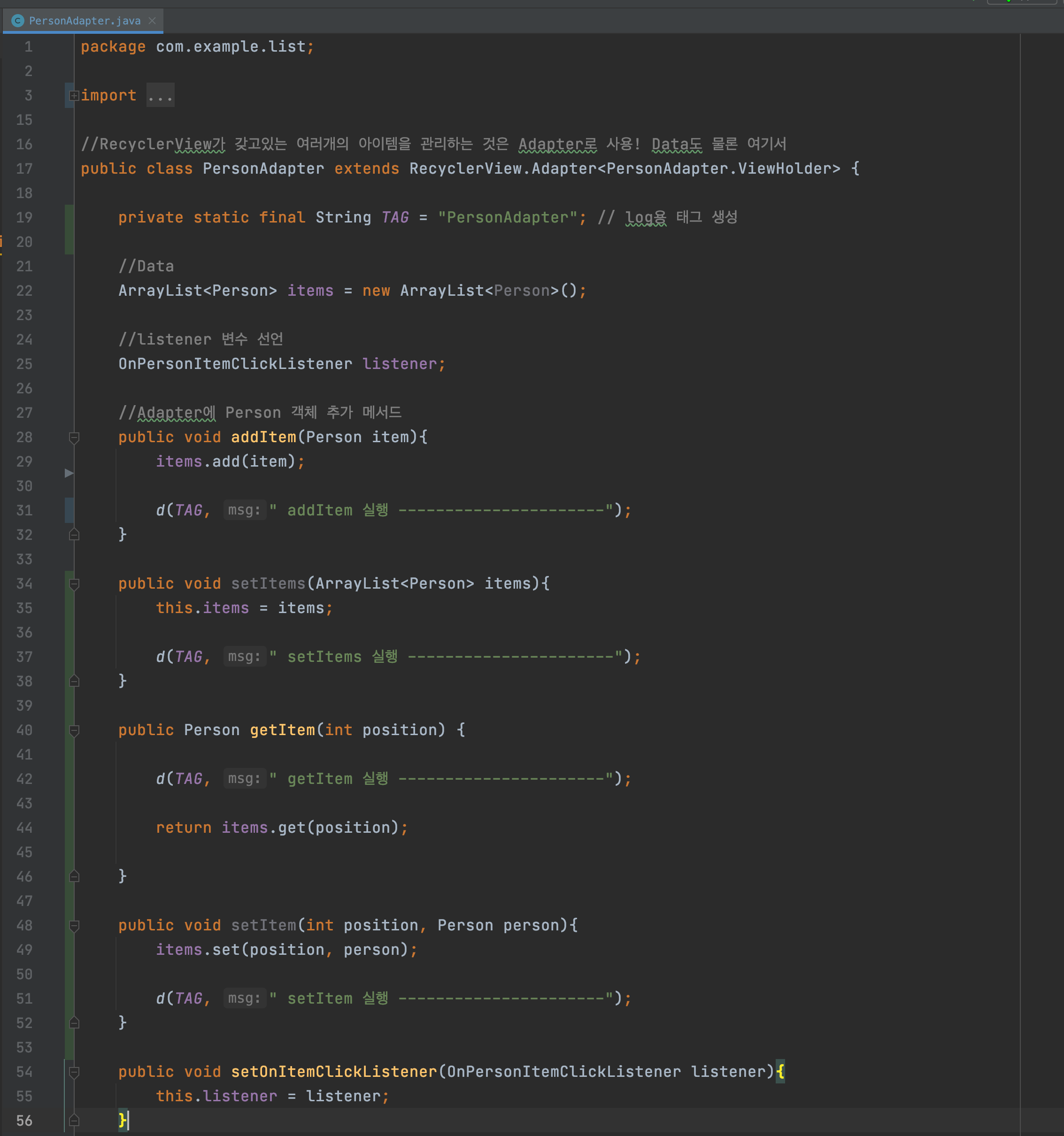Screen dimensions: 1064x1136
Task: Click gutter arrow marker near line 30
Action: coord(69,473)
